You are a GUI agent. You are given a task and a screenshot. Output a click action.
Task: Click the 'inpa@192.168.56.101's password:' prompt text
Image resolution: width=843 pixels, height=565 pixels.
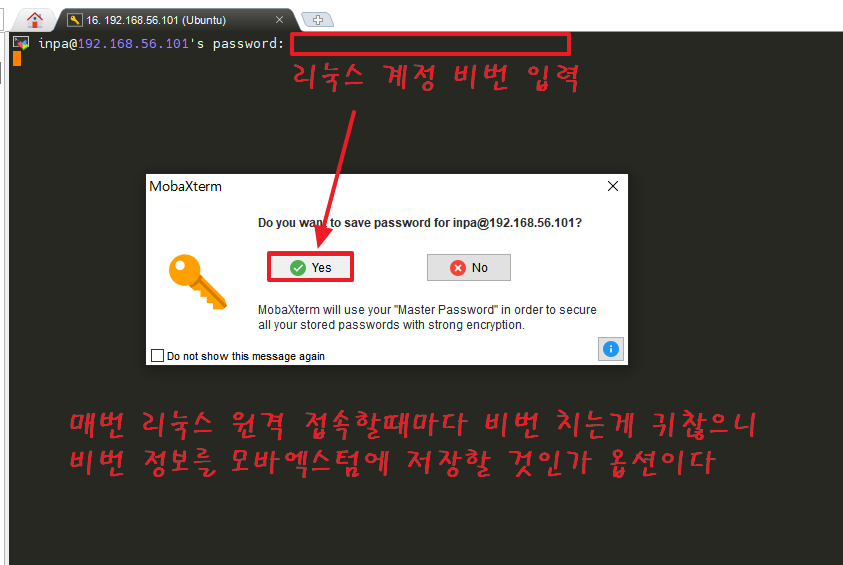point(161,44)
